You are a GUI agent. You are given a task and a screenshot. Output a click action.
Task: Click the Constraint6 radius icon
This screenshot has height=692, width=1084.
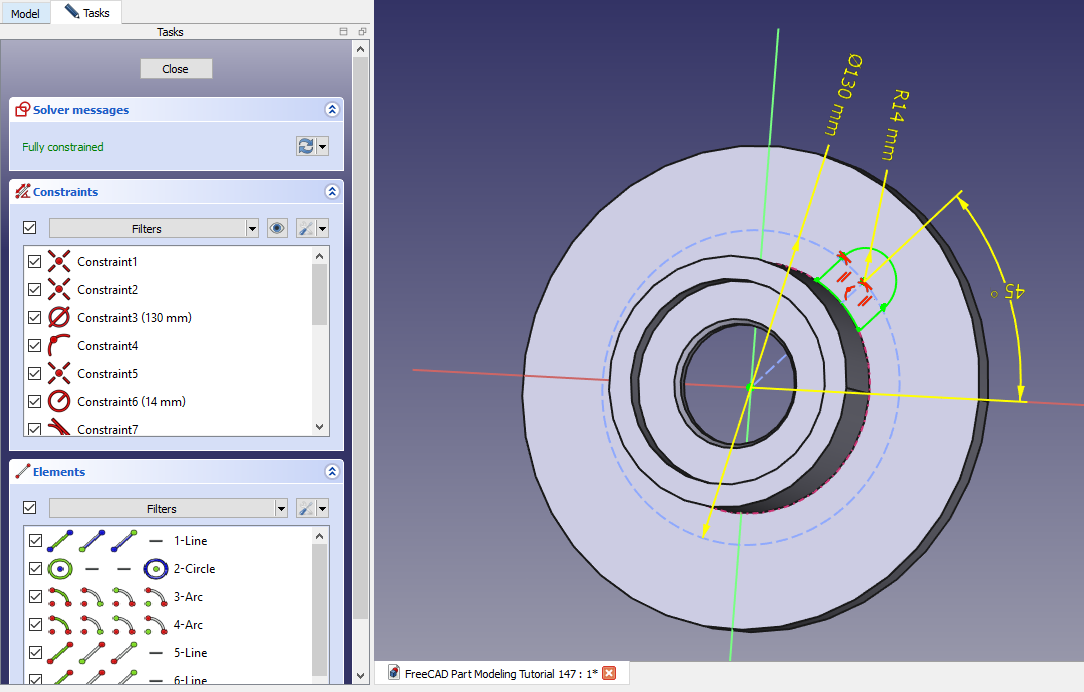(x=60, y=402)
